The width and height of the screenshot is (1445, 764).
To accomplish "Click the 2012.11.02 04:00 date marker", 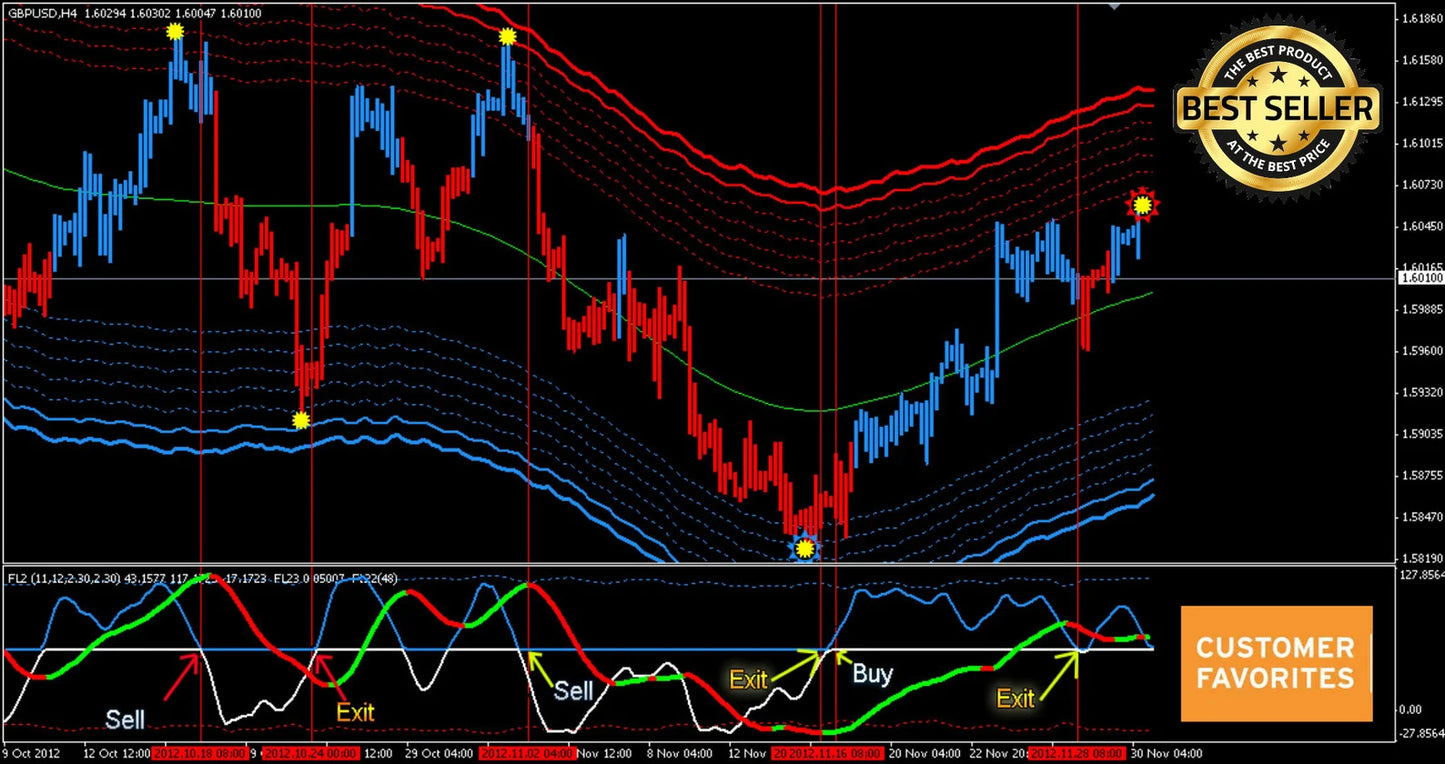I will point(527,753).
